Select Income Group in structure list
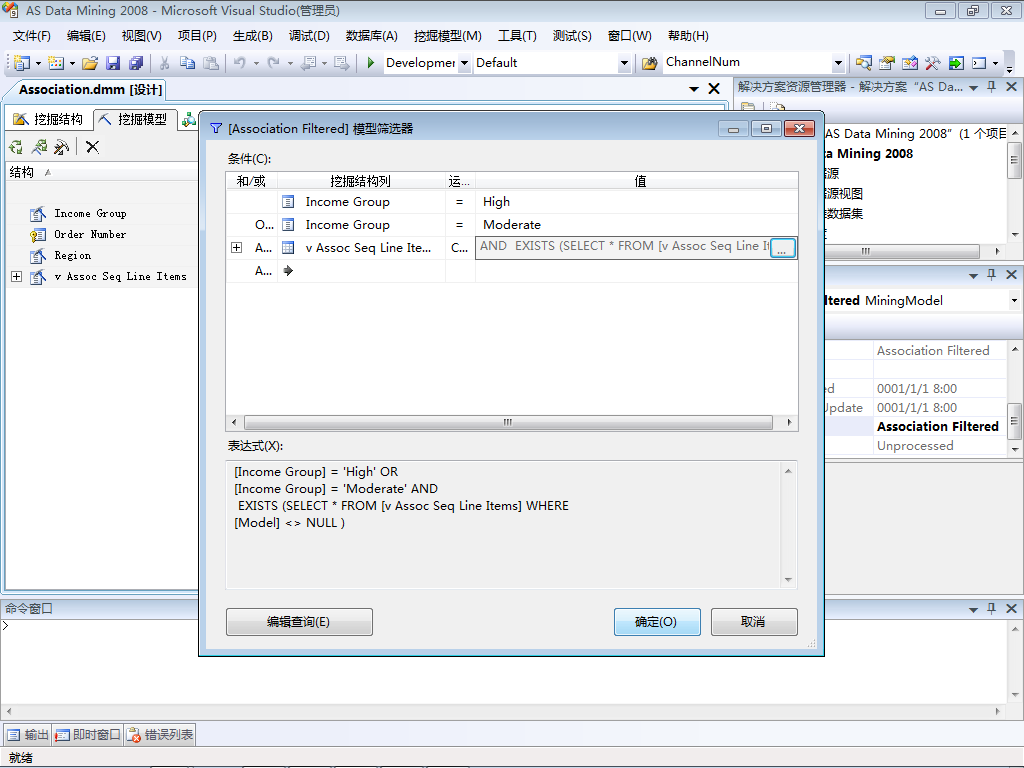 pyautogui.click(x=90, y=214)
